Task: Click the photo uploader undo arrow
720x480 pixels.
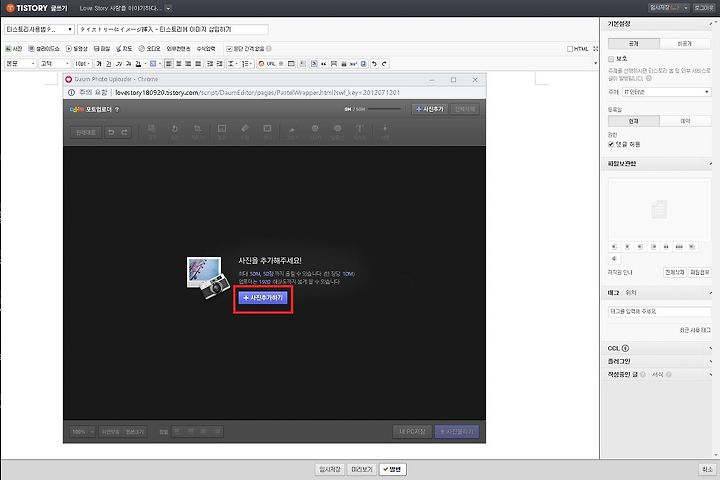Action: (111, 132)
